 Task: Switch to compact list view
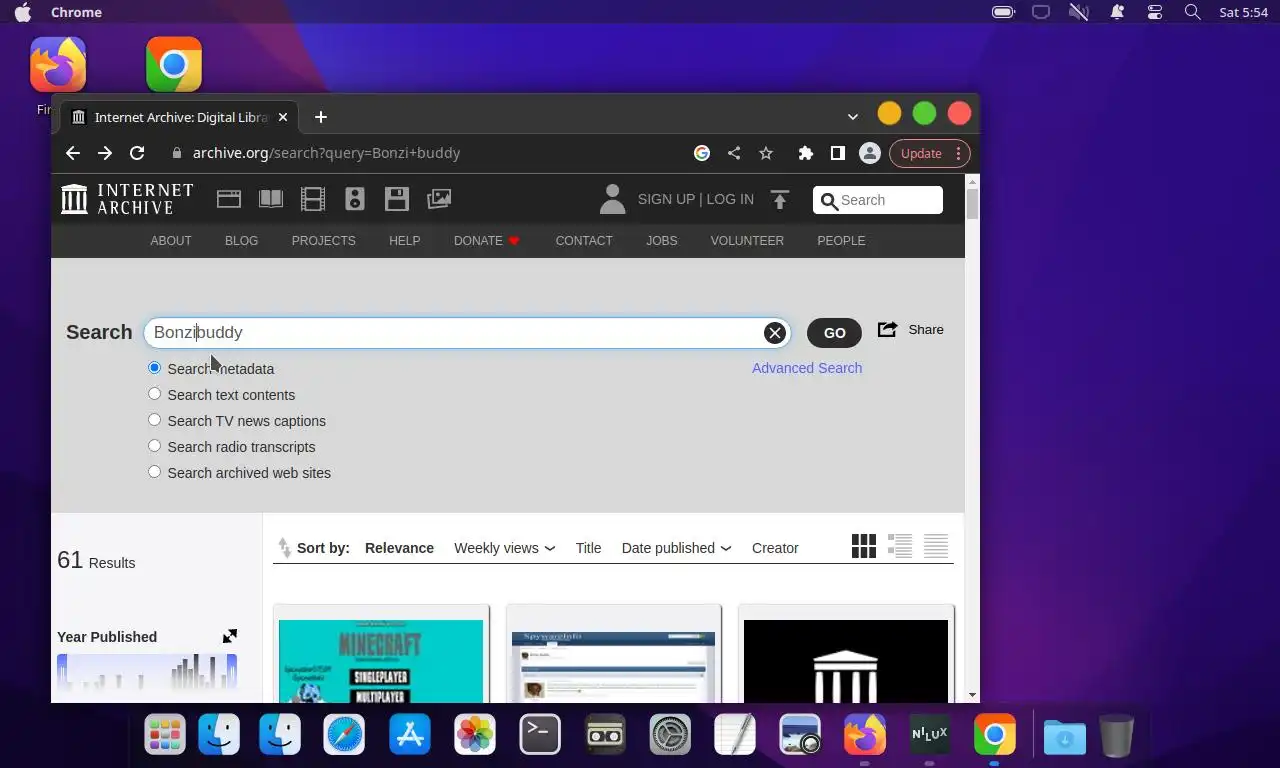point(936,546)
